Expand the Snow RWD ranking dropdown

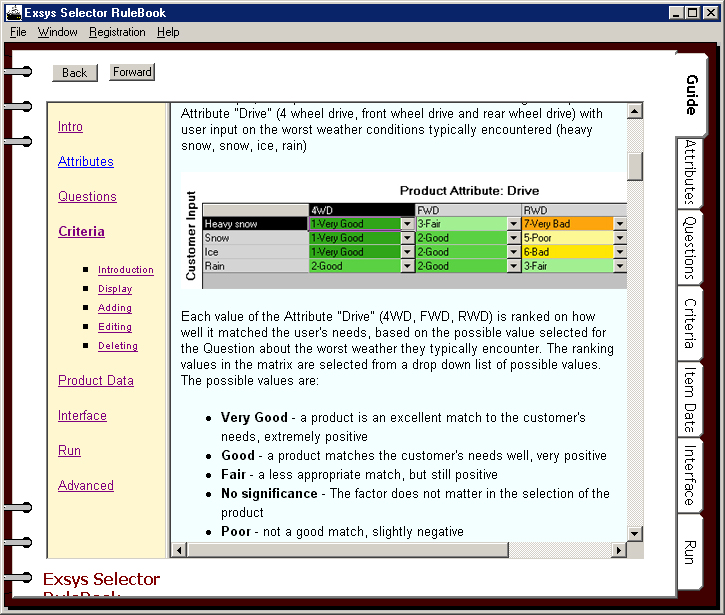(620, 238)
